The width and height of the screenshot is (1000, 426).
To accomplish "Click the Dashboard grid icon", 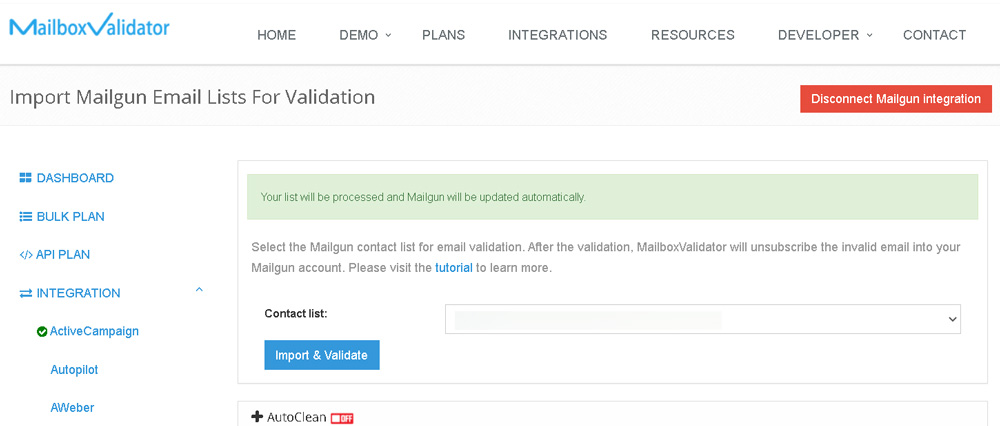I will [x=26, y=178].
